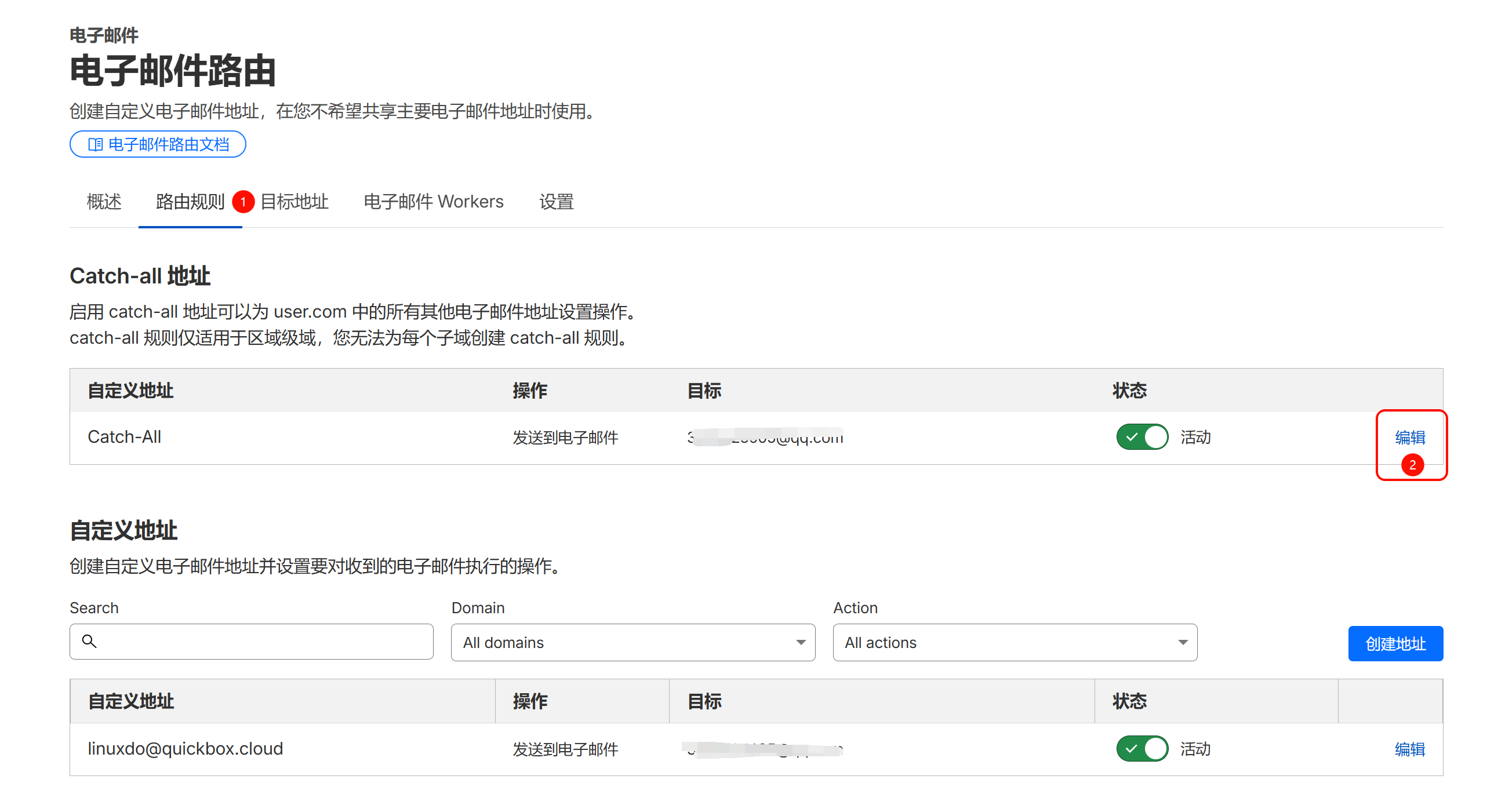
Task: Go to 电子邮件 Workers tab
Action: click(434, 202)
